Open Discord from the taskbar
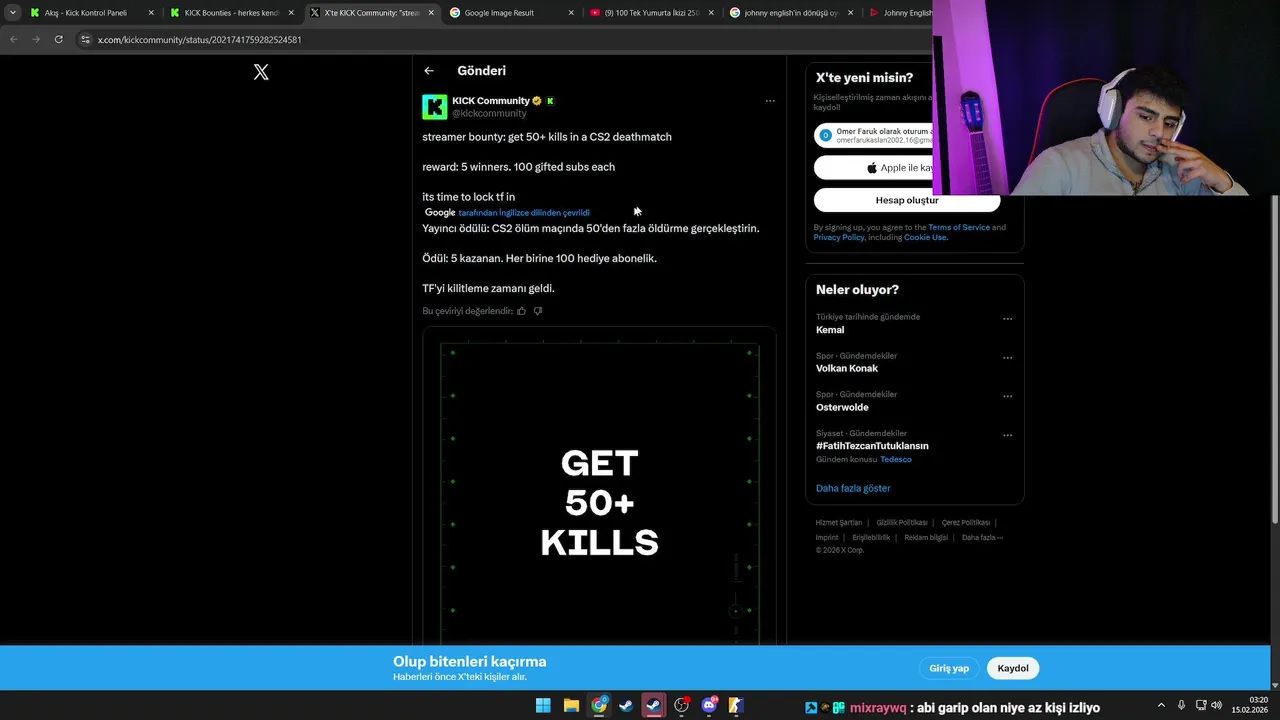The image size is (1280, 720). pyautogui.click(x=709, y=706)
